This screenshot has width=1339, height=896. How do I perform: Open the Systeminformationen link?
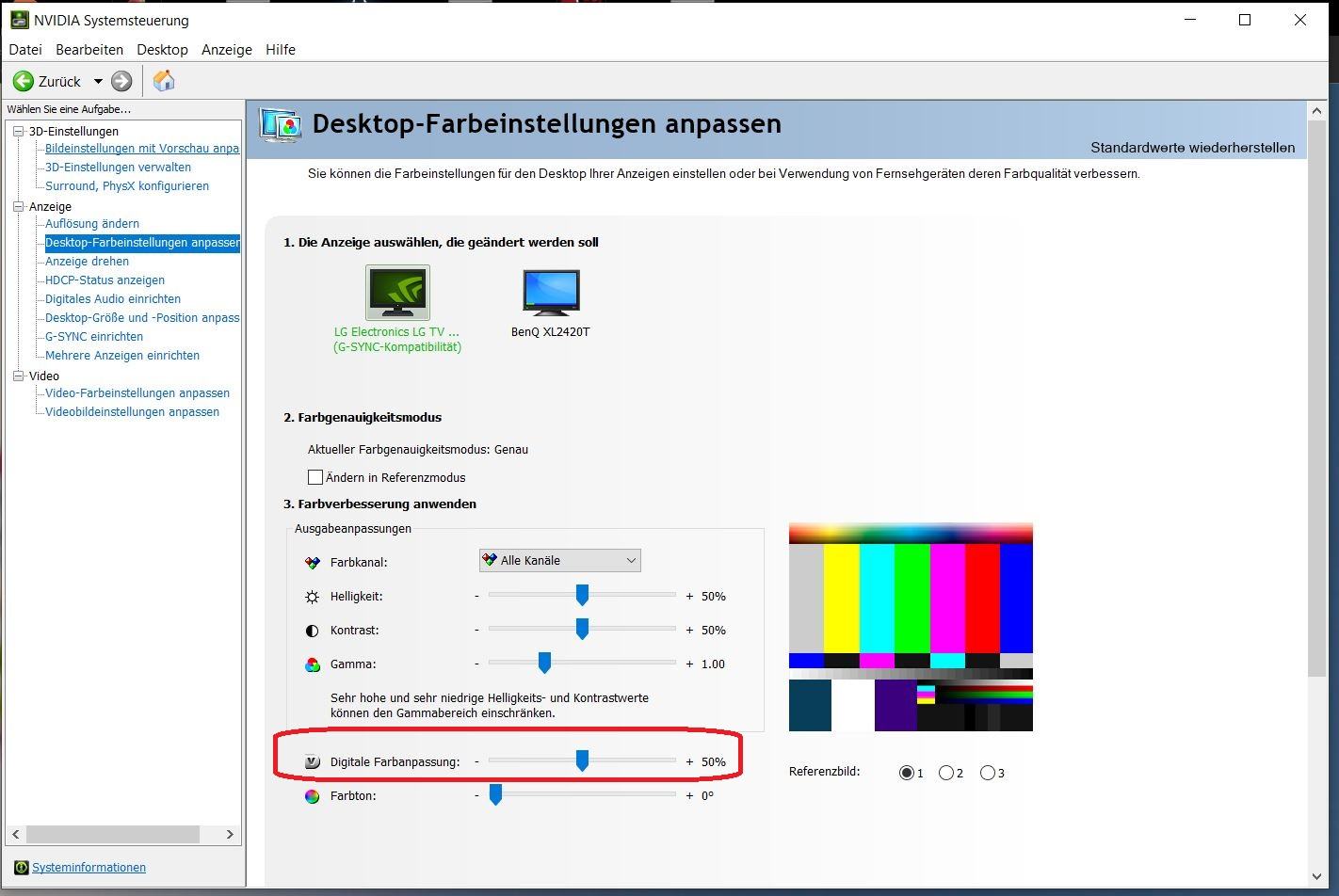coord(89,868)
